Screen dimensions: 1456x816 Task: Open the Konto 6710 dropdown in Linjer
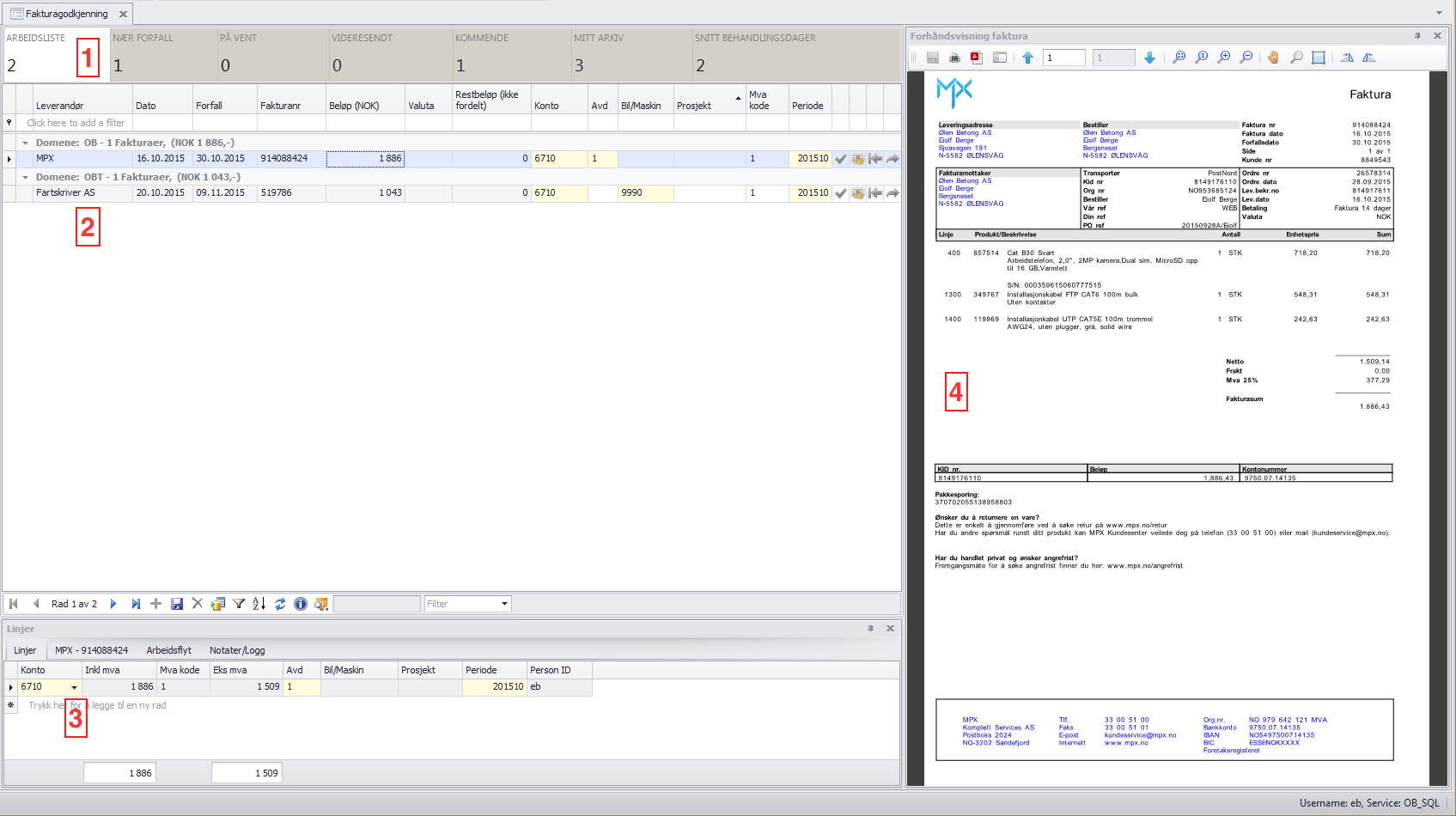[74, 687]
